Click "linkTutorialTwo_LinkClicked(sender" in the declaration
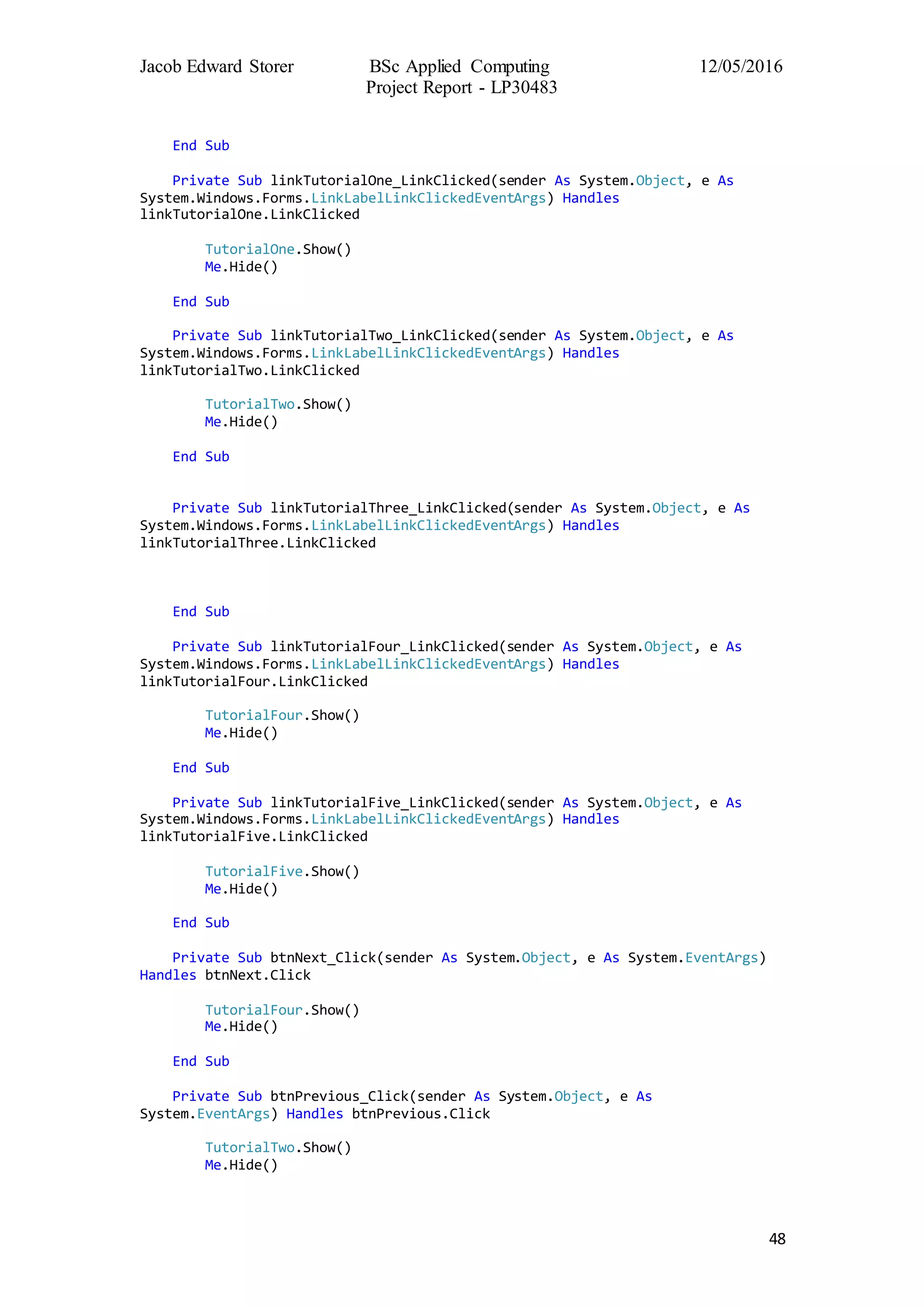 (408, 336)
